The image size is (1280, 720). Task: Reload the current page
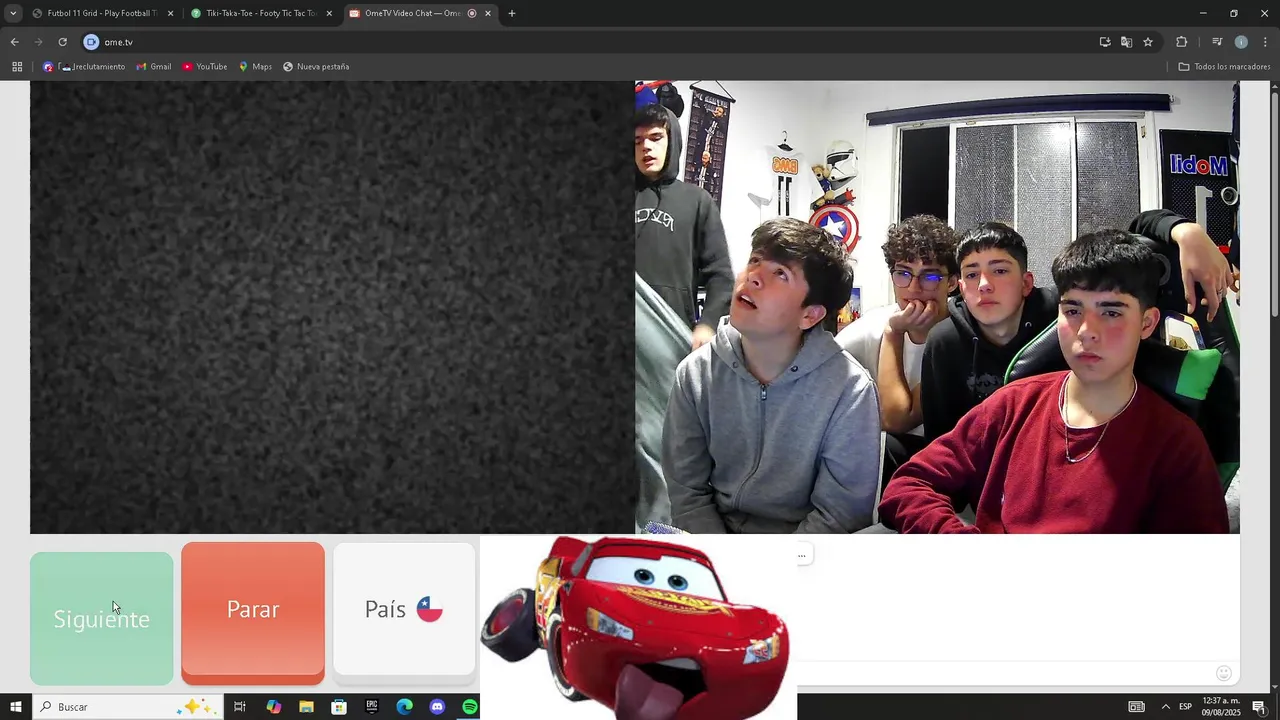click(62, 42)
